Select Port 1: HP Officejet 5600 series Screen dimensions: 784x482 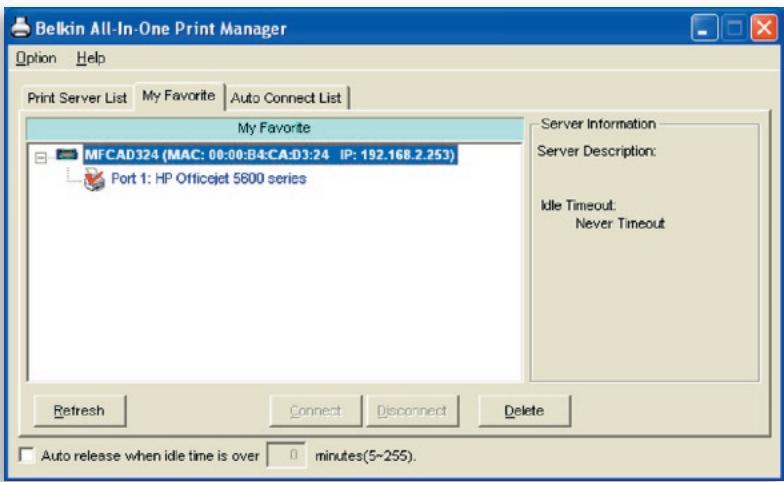point(208,178)
